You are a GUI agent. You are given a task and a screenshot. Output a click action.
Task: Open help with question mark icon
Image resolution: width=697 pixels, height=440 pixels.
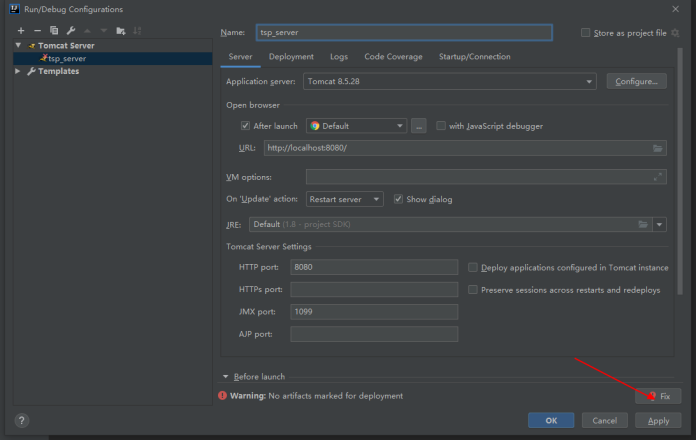pos(21,420)
